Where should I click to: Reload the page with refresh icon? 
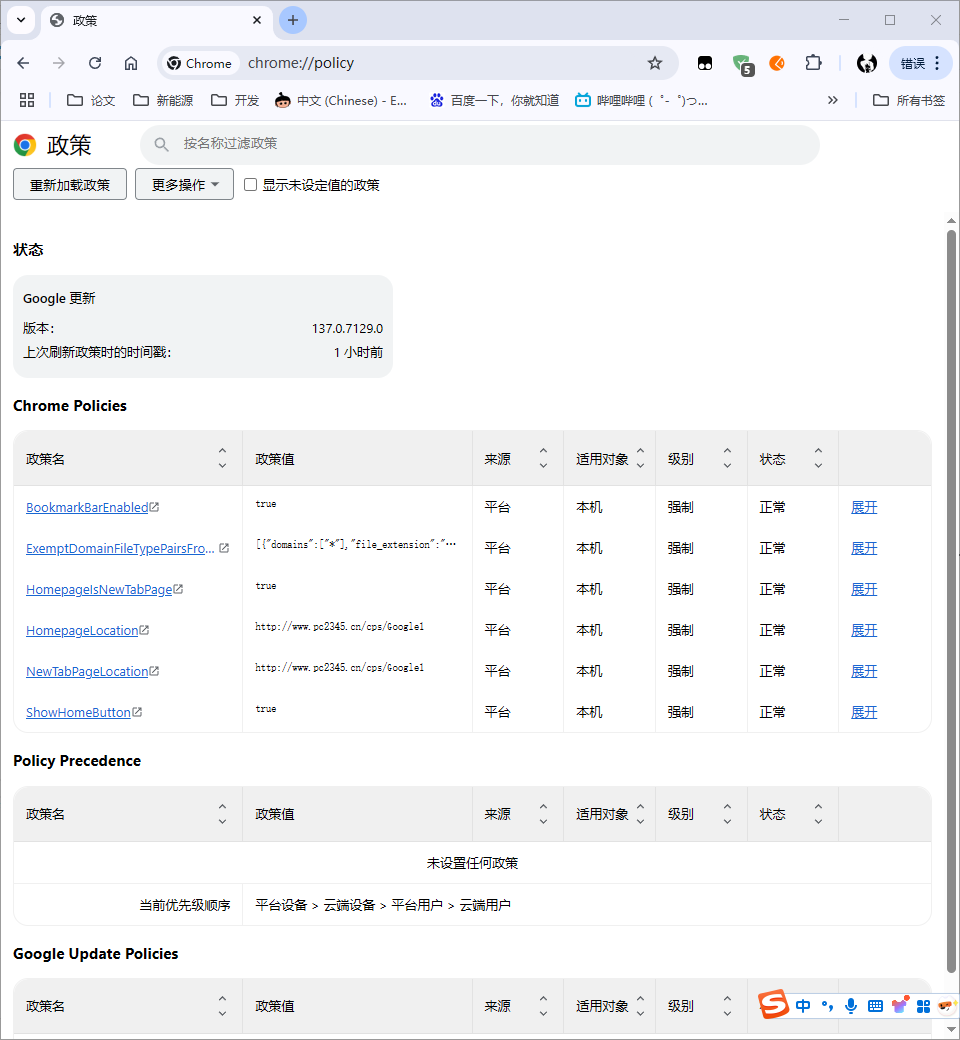tap(95, 63)
